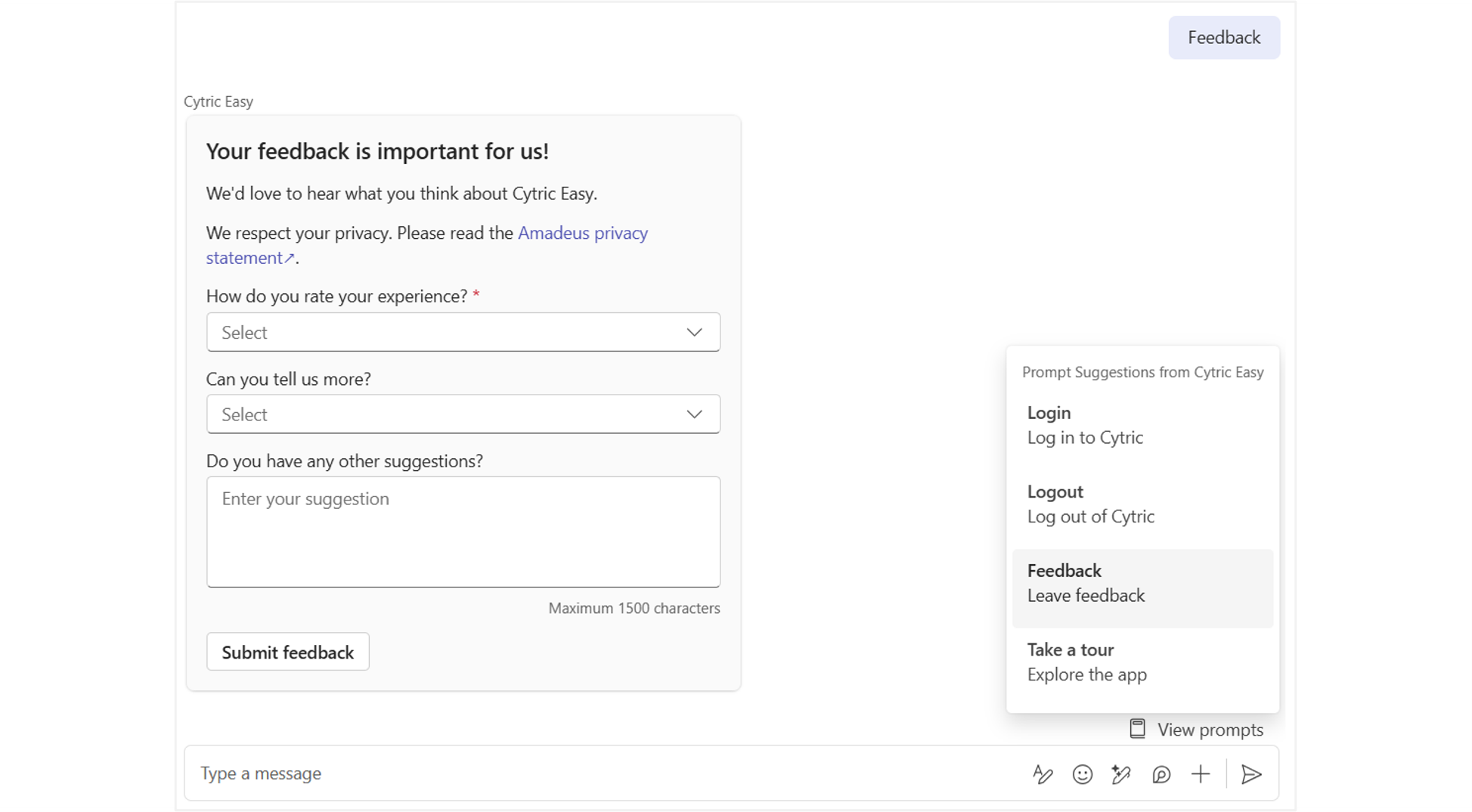Select the Login prompt suggestion

[1142, 426]
